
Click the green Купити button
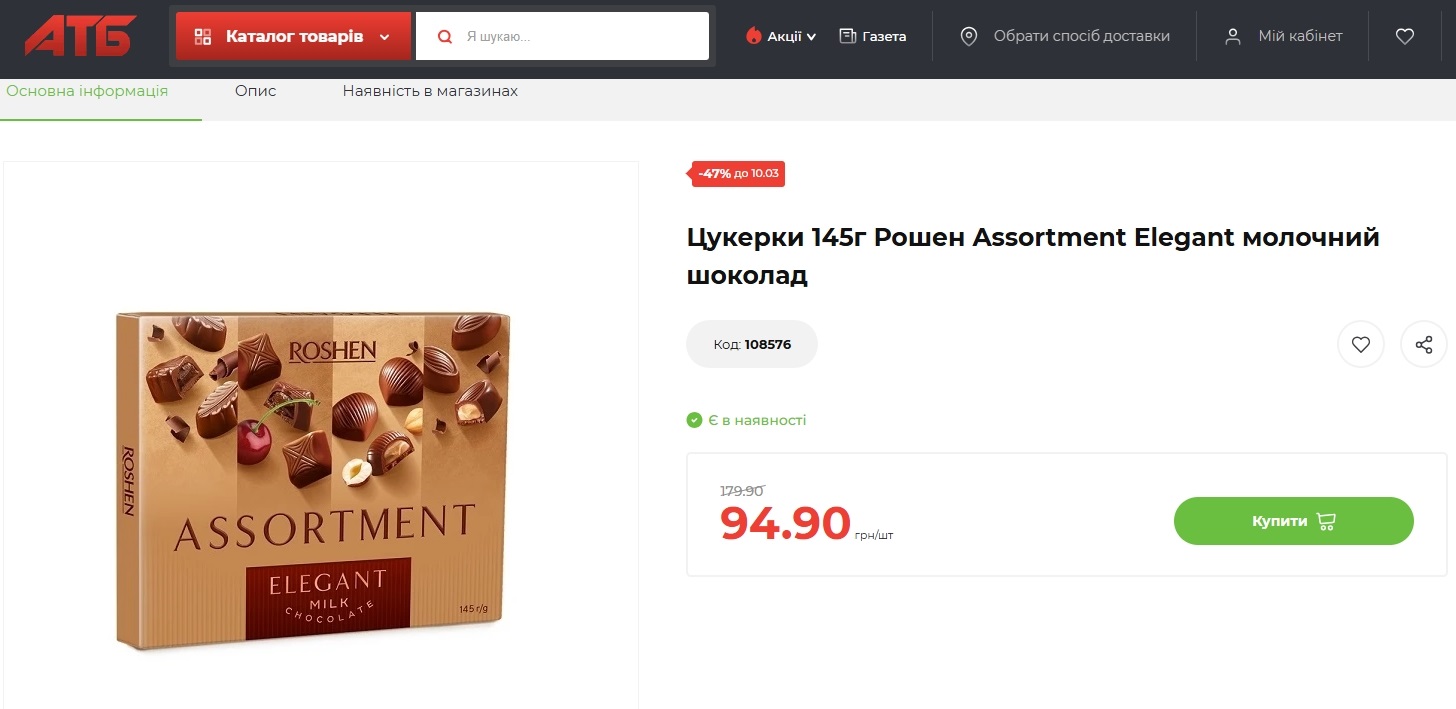(1293, 521)
